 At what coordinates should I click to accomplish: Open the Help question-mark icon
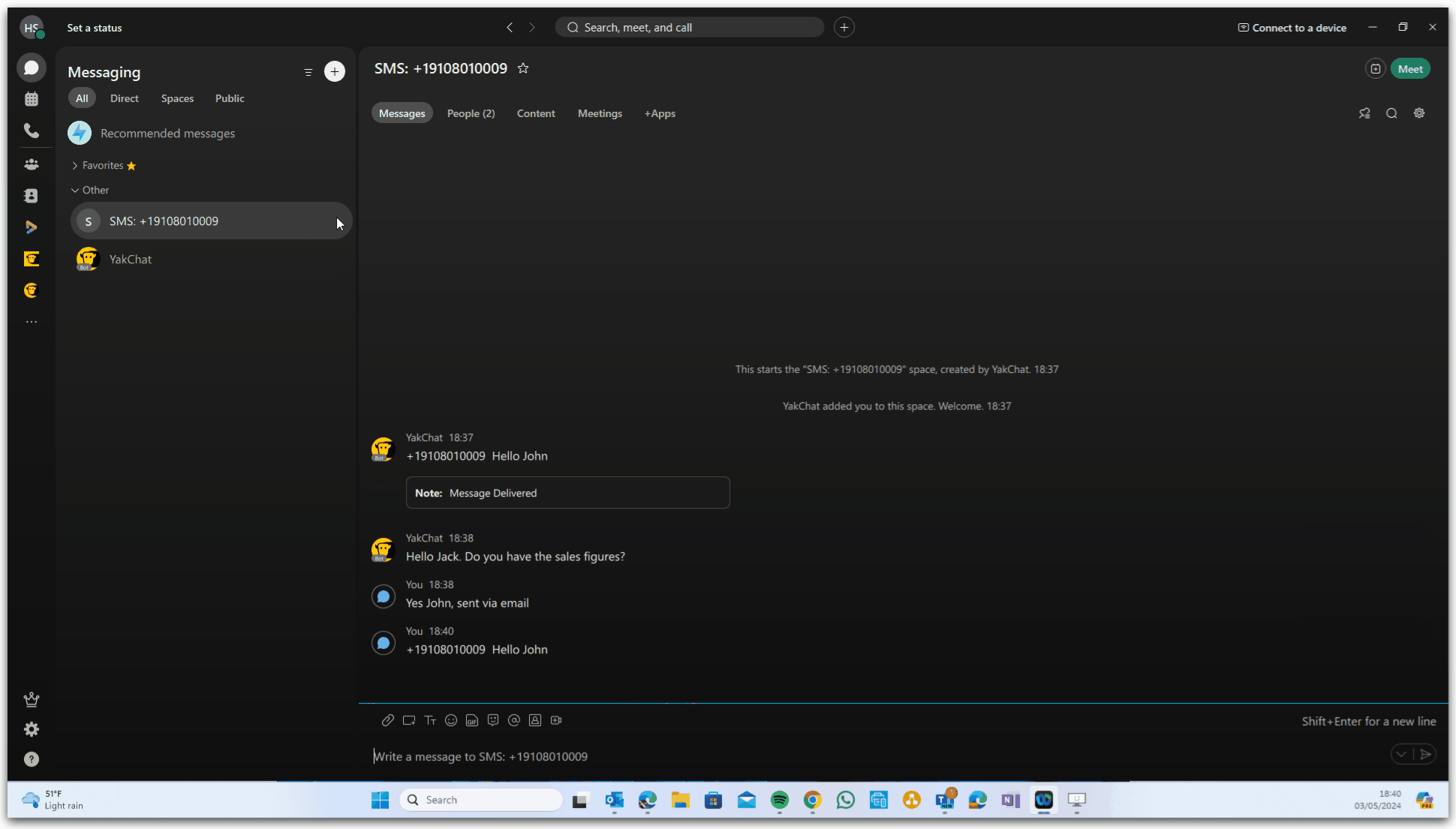[x=32, y=759]
